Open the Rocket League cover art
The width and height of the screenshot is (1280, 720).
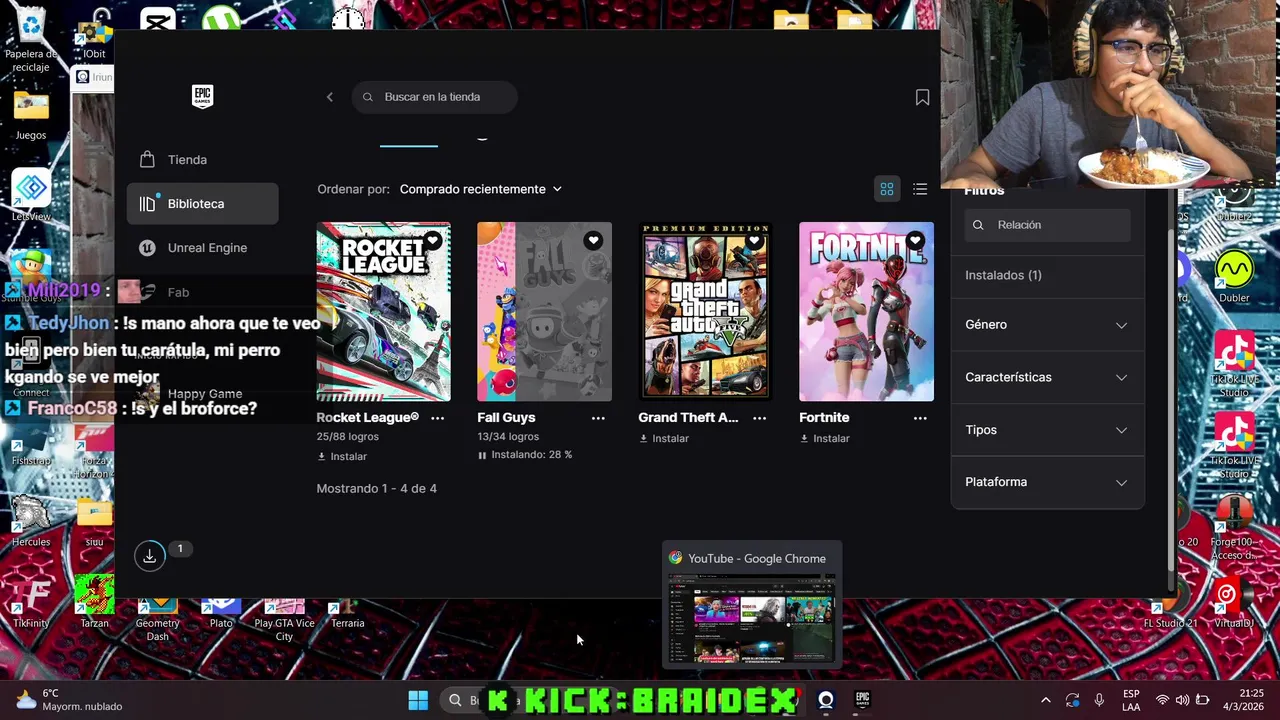[384, 312]
